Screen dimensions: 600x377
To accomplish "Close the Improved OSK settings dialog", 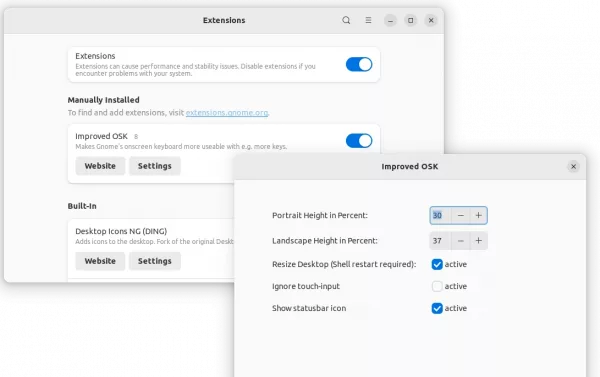I will coord(573,166).
